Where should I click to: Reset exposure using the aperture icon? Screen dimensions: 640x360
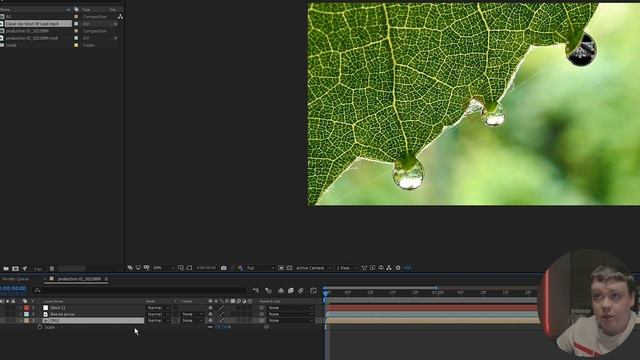pos(398,268)
